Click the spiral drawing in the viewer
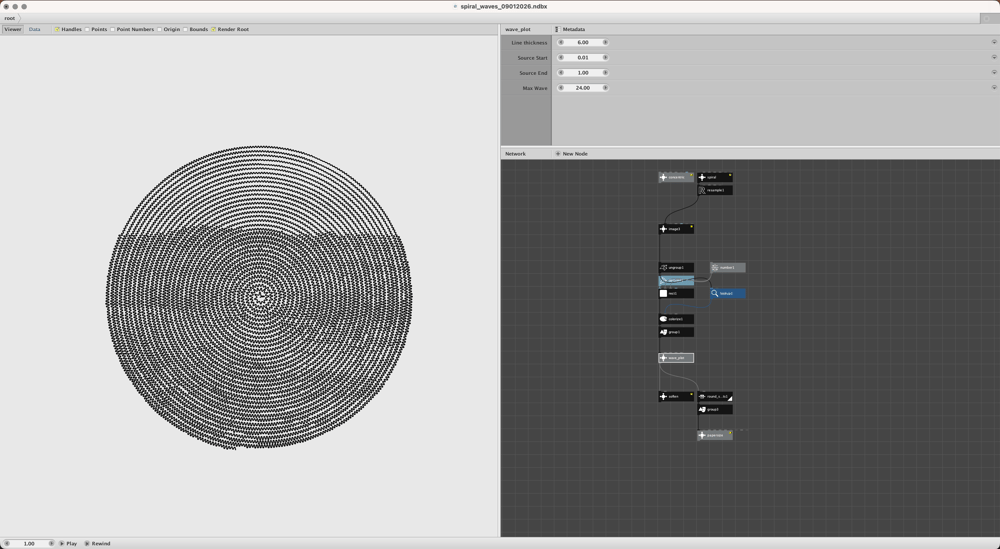 pyautogui.click(x=259, y=298)
